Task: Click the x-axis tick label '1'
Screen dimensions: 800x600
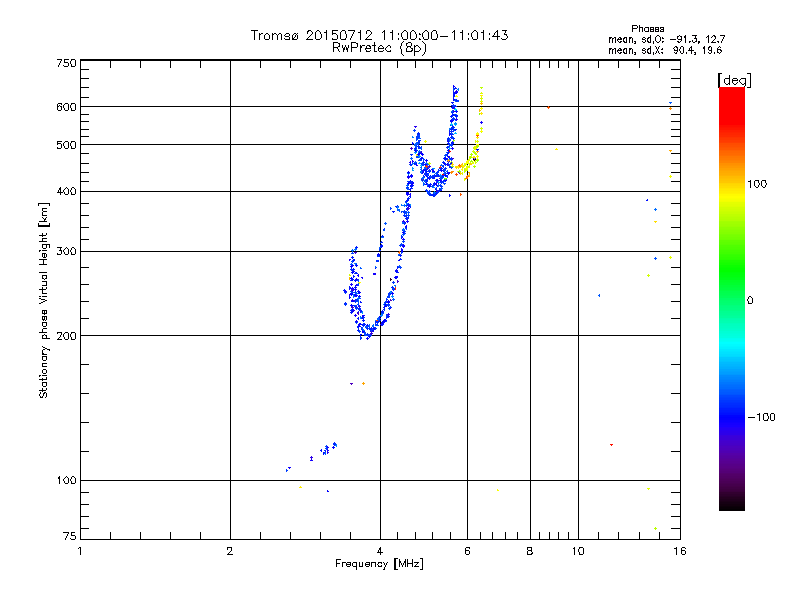Action: click(x=80, y=551)
